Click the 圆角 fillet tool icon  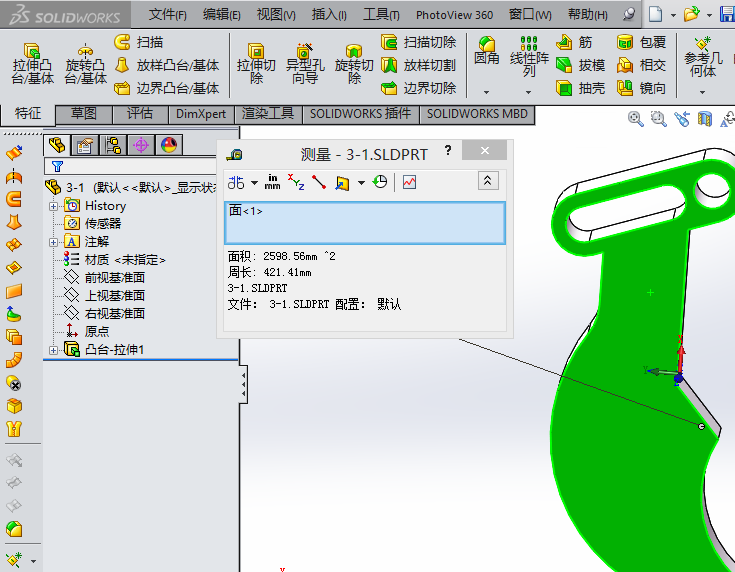click(x=487, y=50)
